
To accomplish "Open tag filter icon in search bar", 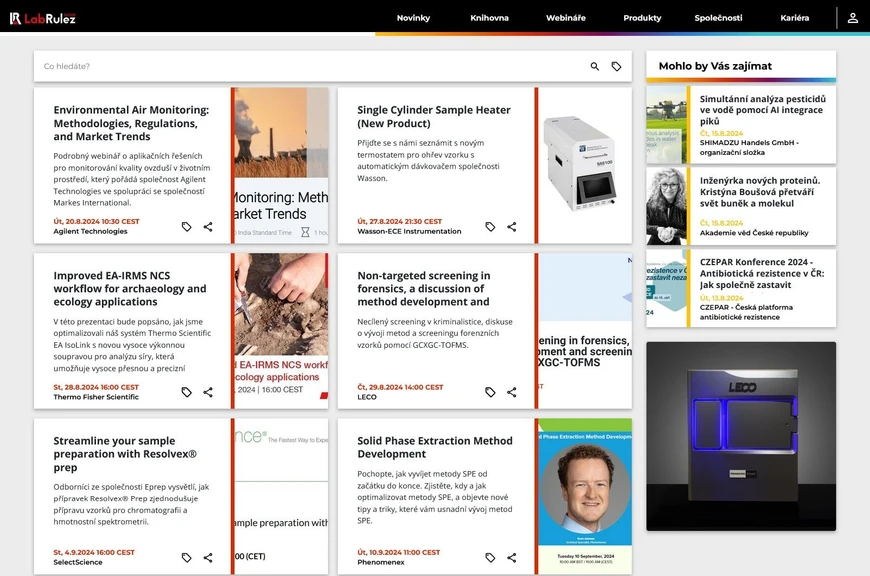I will click(x=616, y=67).
